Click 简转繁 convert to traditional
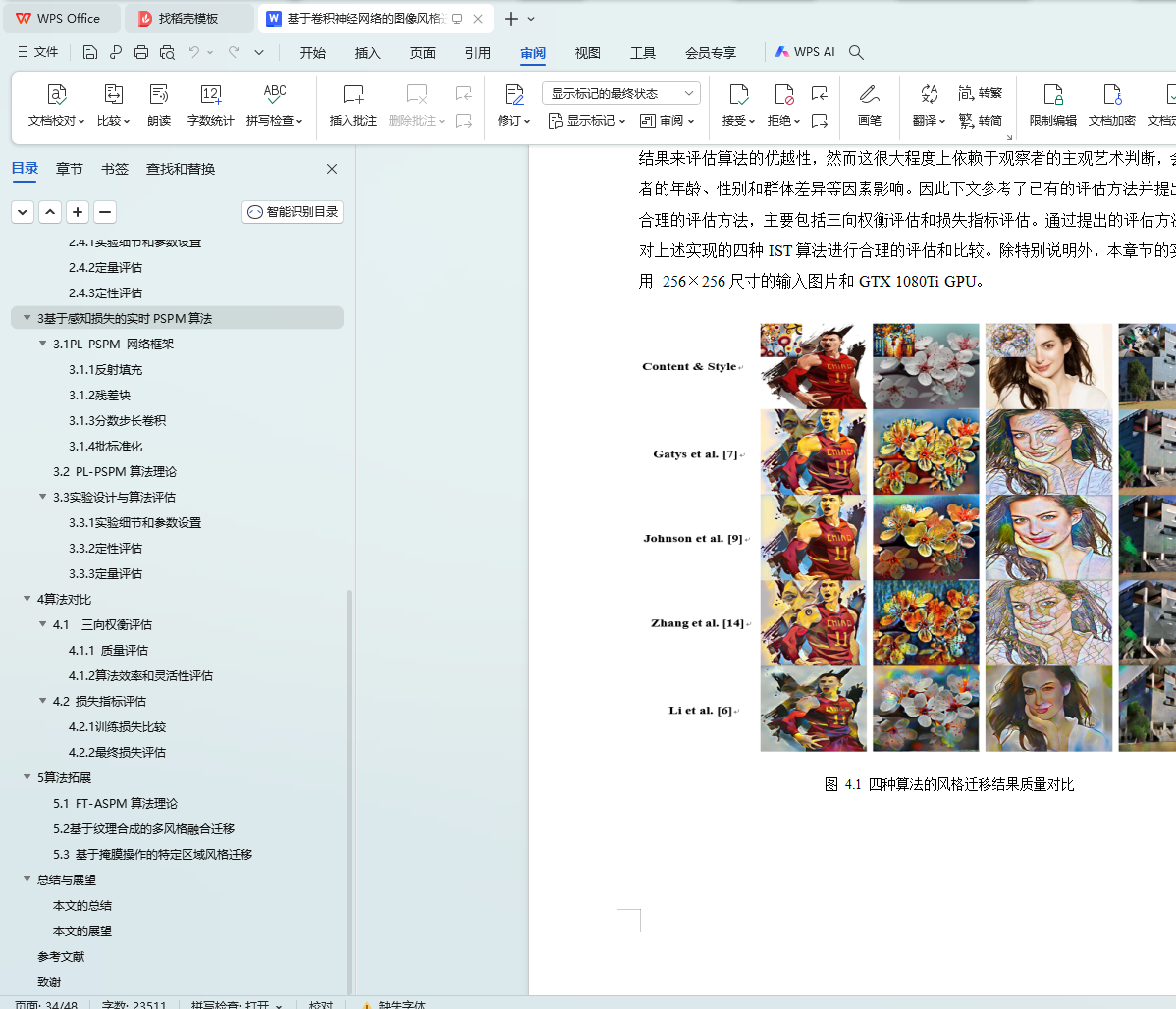The image size is (1176, 1009). click(981, 93)
